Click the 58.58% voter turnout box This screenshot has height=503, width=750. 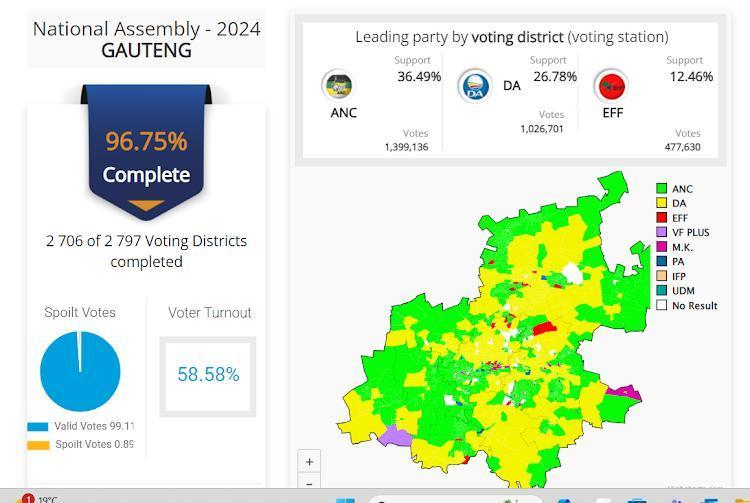pos(208,375)
